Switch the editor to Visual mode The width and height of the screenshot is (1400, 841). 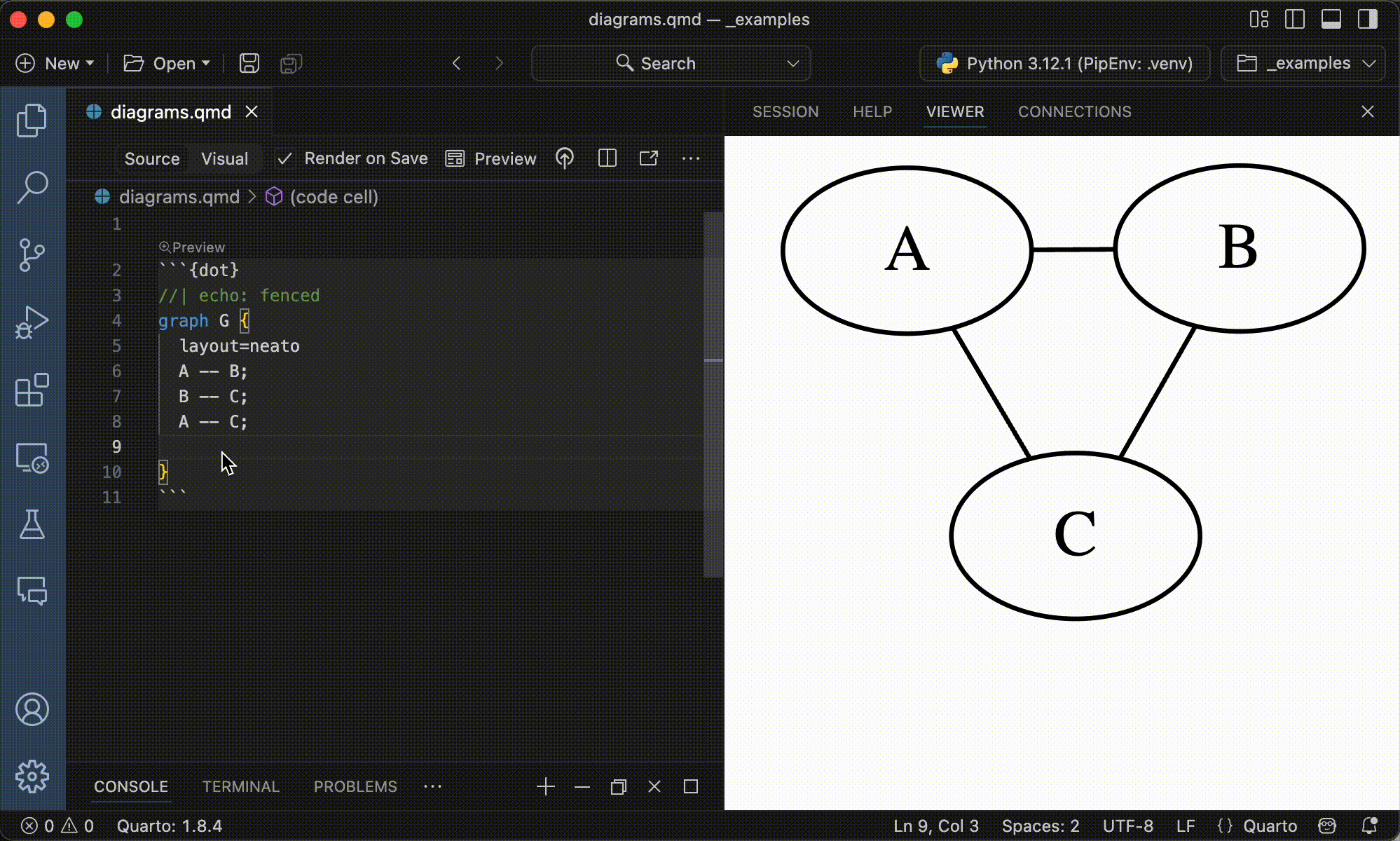[x=224, y=158]
